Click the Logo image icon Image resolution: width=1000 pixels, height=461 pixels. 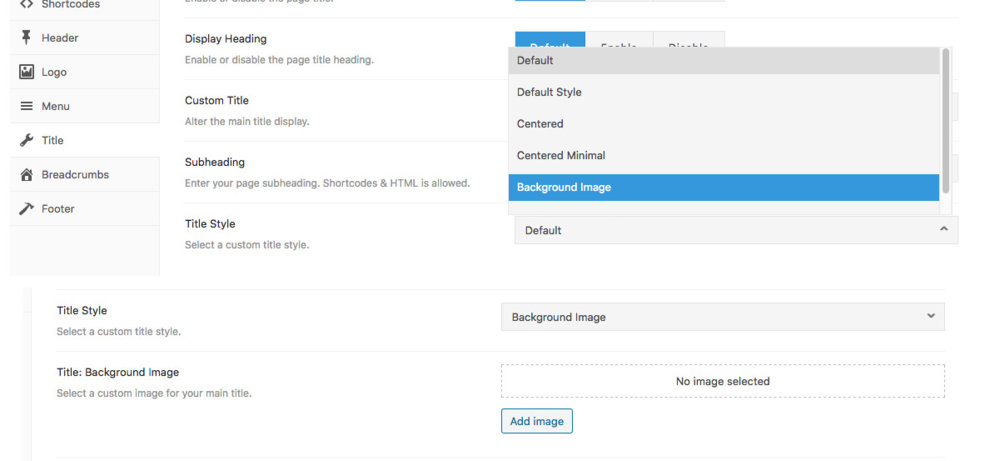coord(27,72)
